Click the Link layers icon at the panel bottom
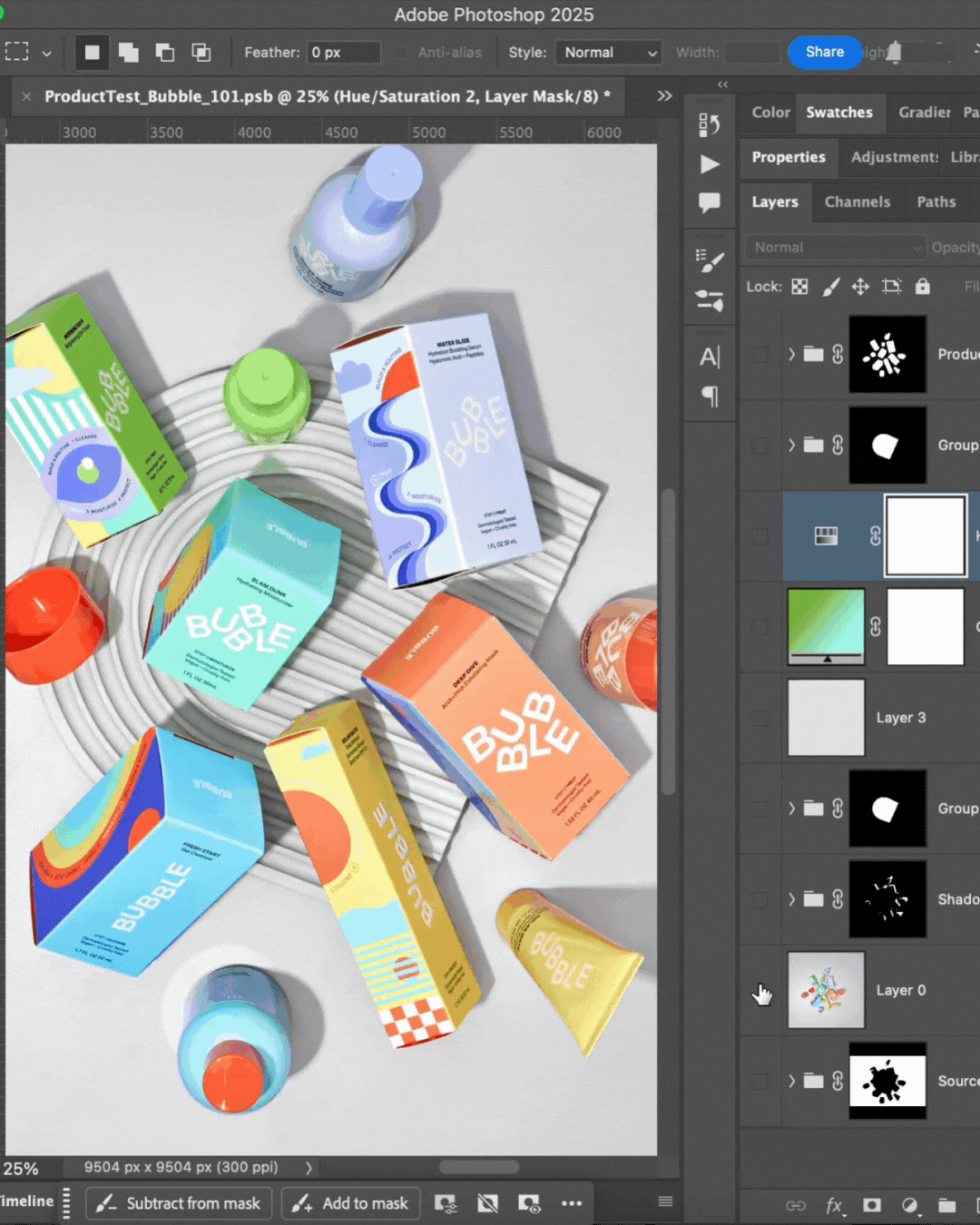Viewport: 980px width, 1225px height. pyautogui.click(x=796, y=1205)
